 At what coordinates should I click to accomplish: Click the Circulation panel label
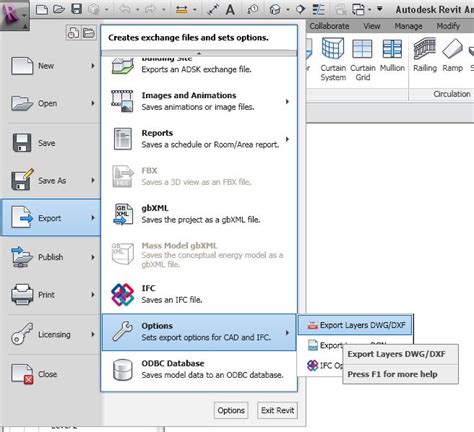(x=452, y=94)
